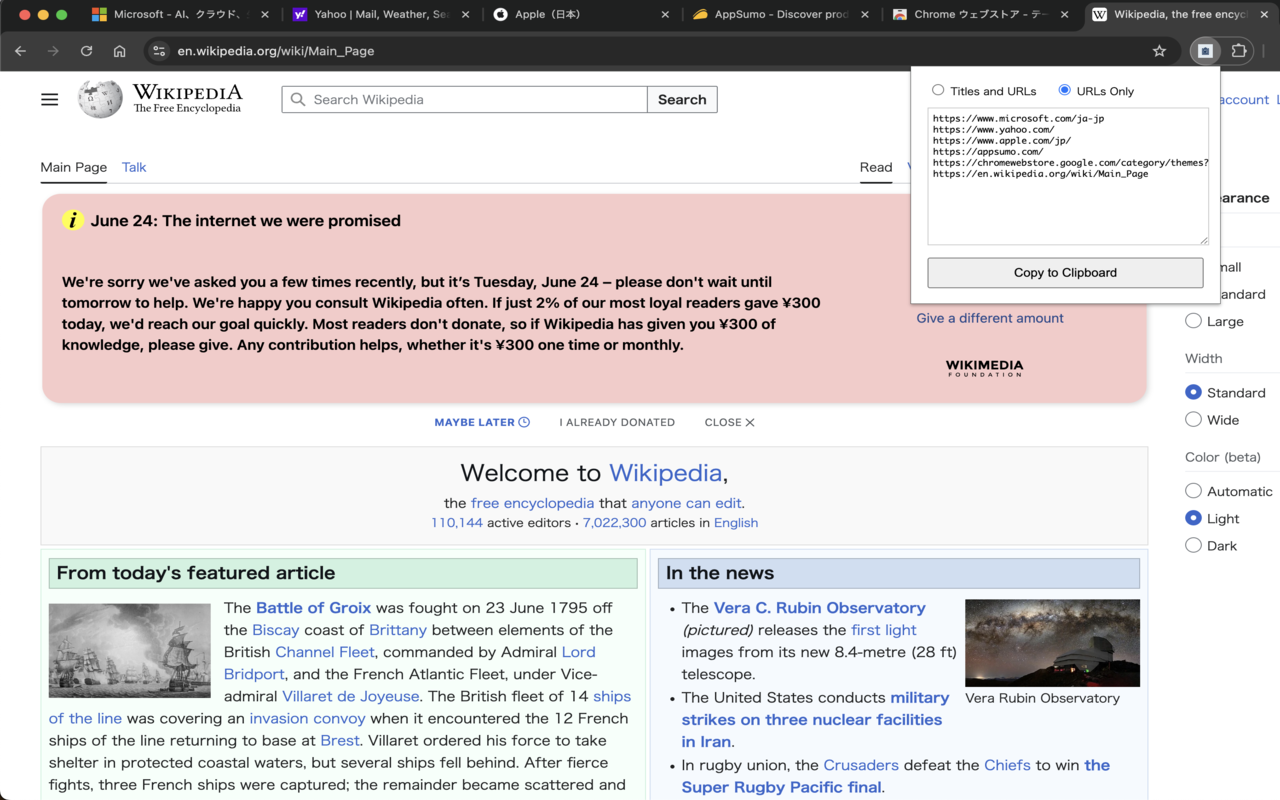Open Wikipedia hamburger main menu
This screenshot has width=1280, height=800.
(50, 99)
